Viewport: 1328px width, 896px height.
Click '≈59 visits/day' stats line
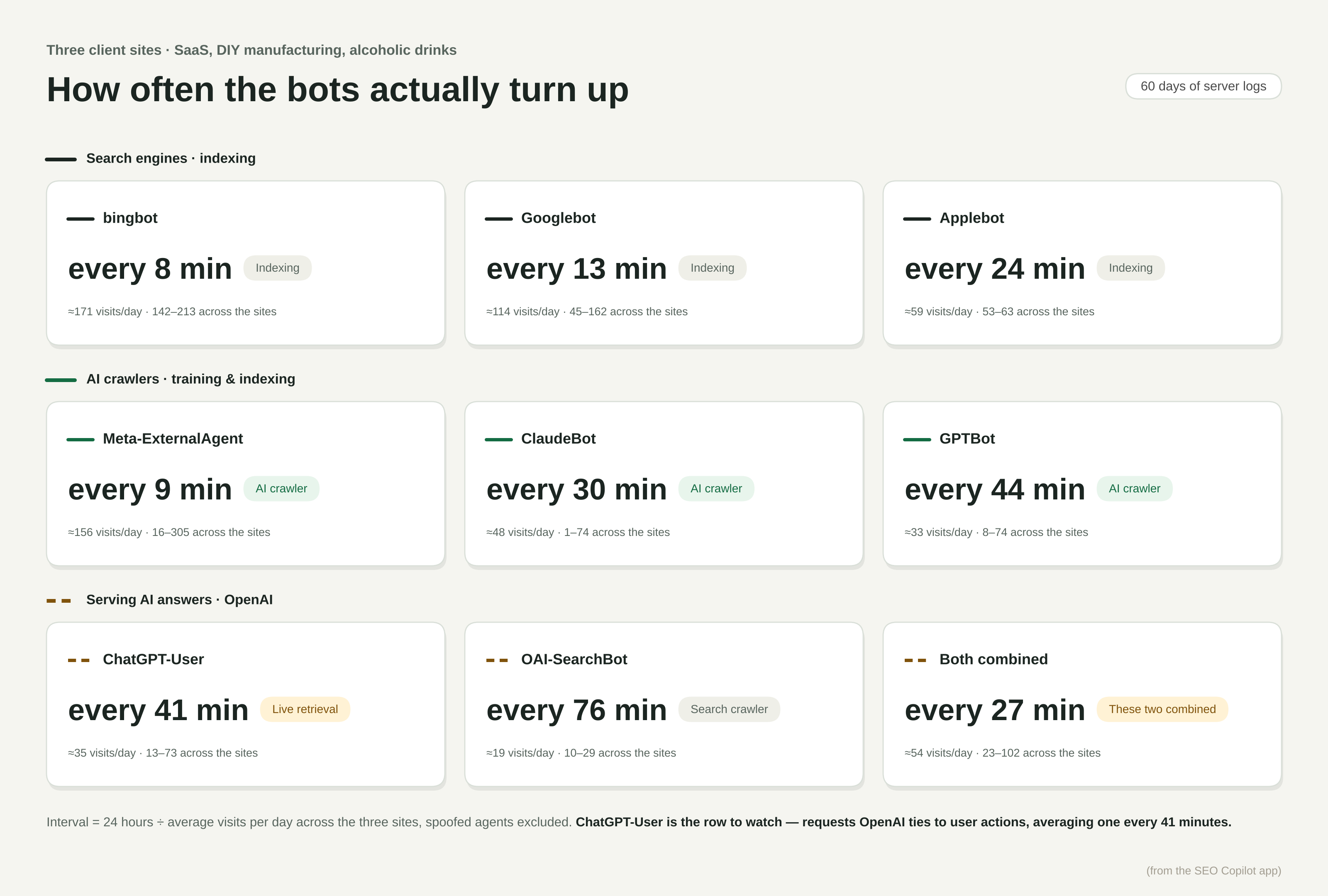[999, 312]
